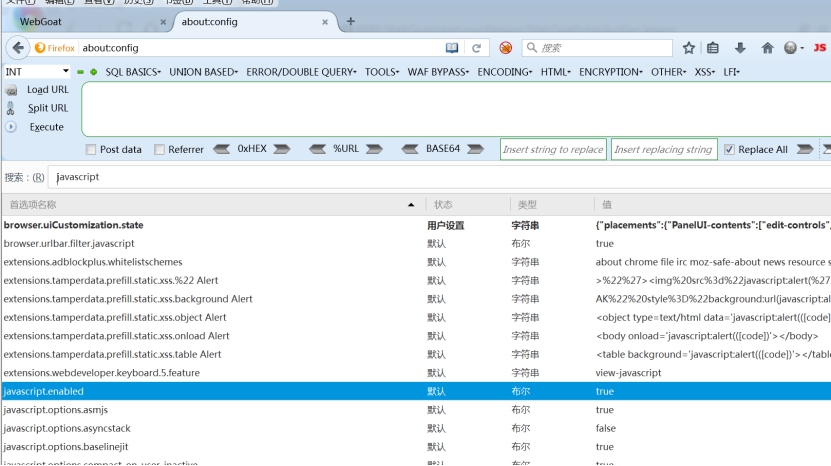Sort by preference name column header
Viewport: 831px width, 466px height.
point(212,205)
